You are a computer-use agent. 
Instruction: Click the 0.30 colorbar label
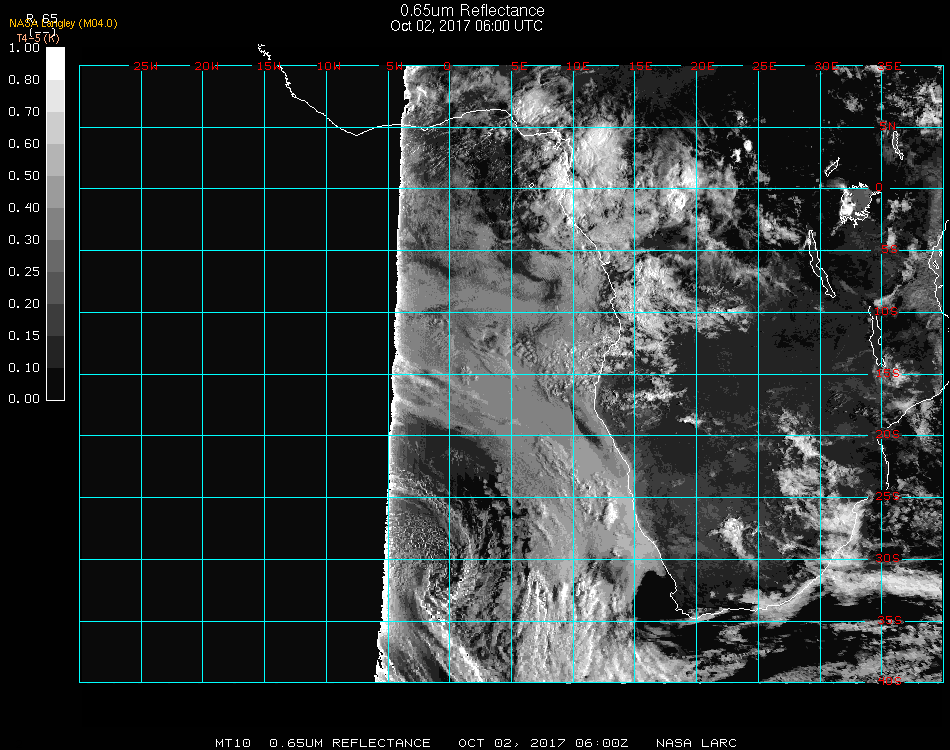click(x=24, y=241)
